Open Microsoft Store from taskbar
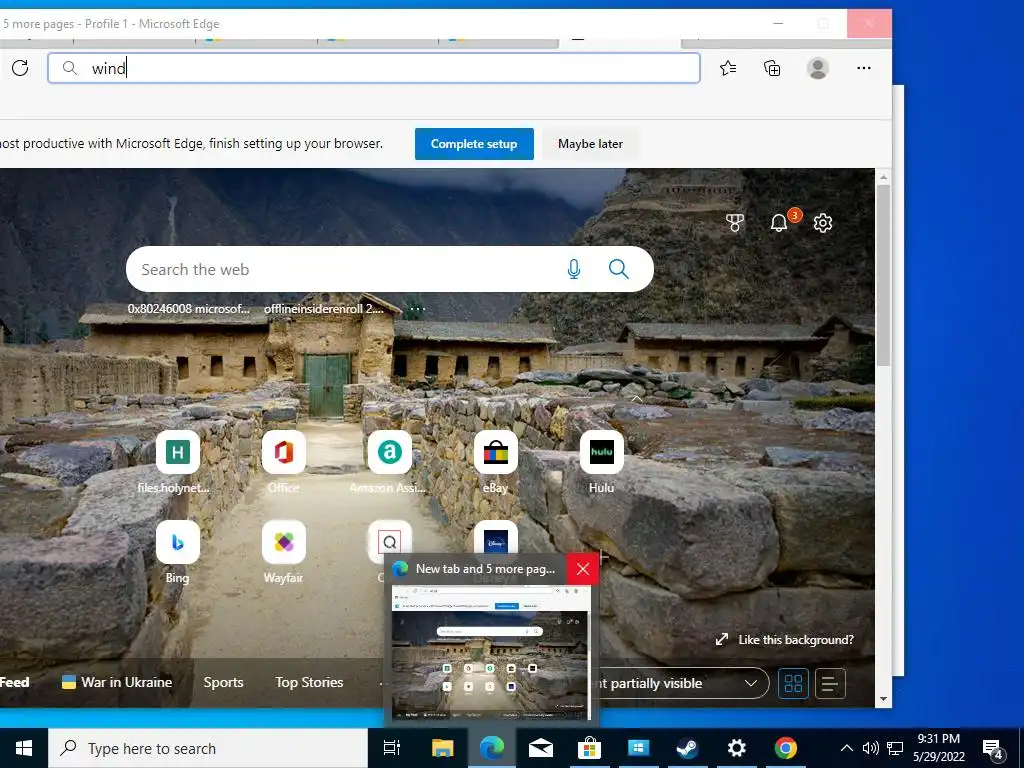 [x=589, y=748]
